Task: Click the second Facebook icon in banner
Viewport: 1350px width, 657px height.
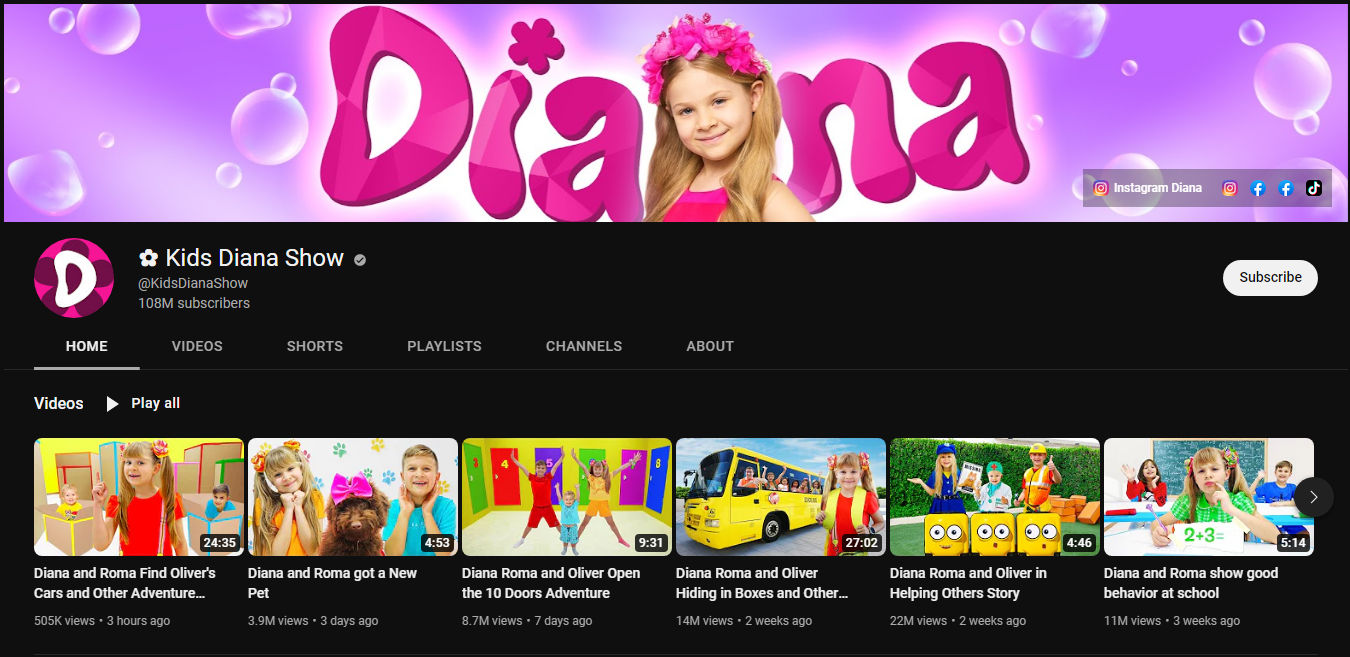Action: coord(1286,188)
